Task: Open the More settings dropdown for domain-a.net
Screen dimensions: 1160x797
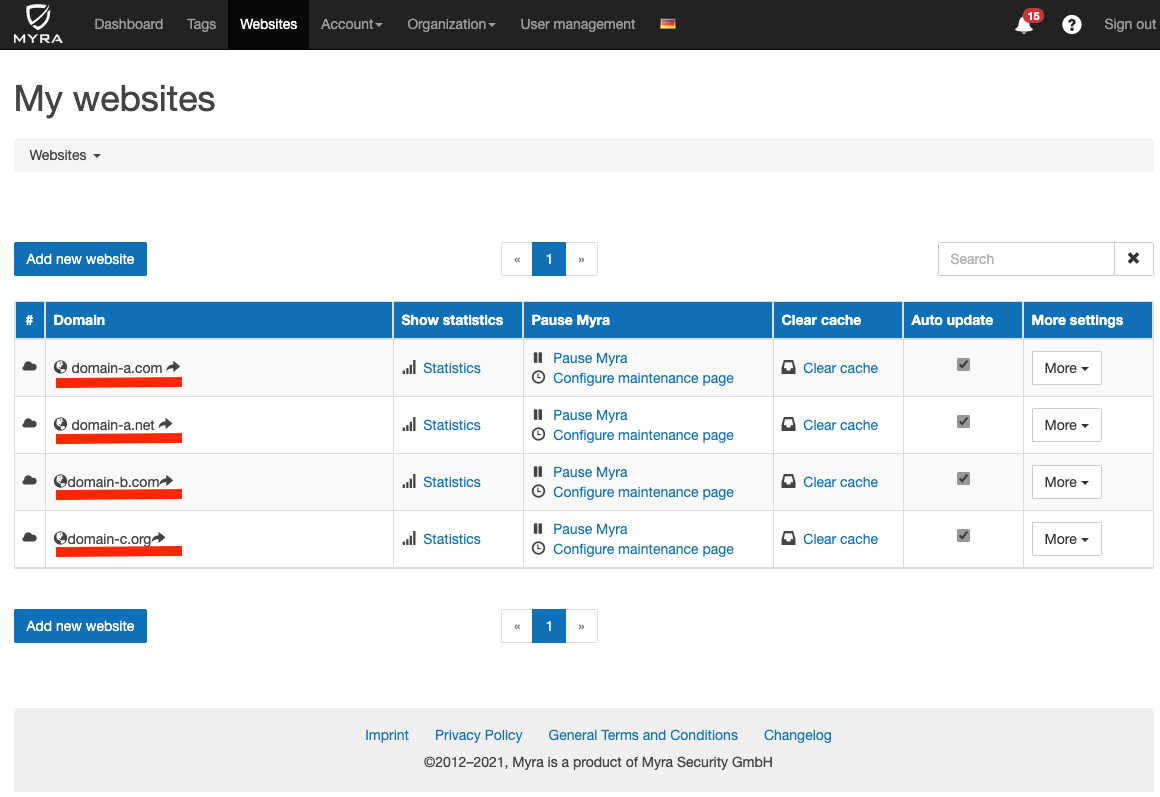Action: 1066,424
